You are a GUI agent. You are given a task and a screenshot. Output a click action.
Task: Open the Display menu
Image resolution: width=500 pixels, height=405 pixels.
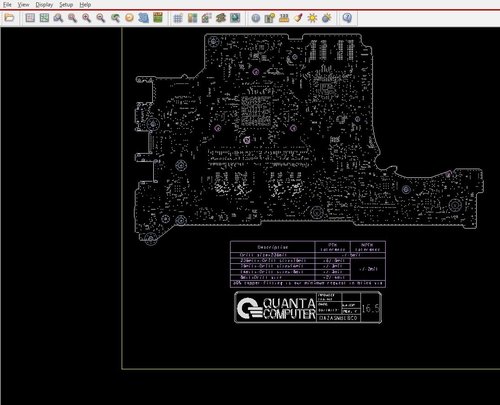44,5
